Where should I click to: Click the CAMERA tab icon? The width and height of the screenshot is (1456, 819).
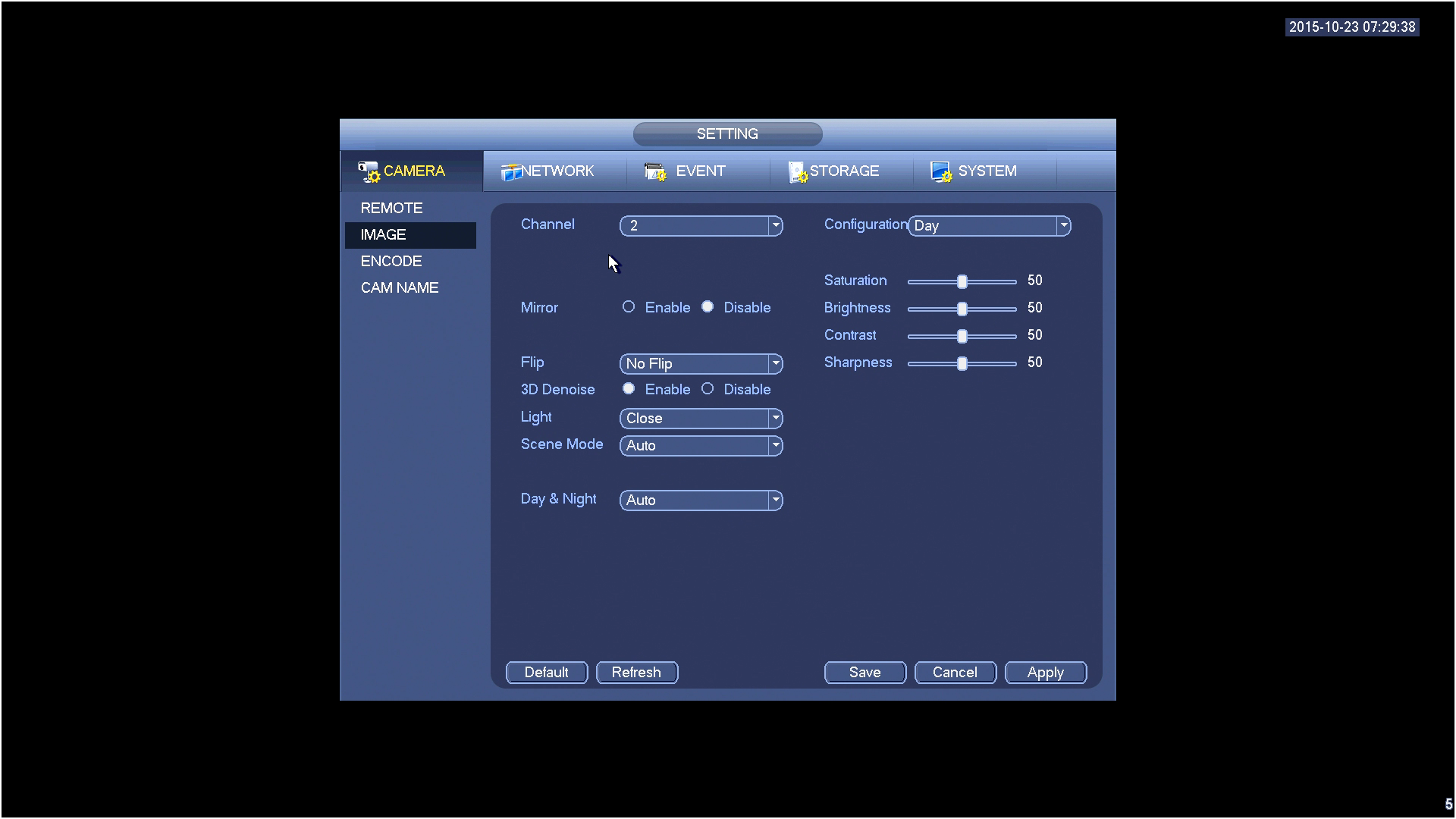click(x=369, y=171)
